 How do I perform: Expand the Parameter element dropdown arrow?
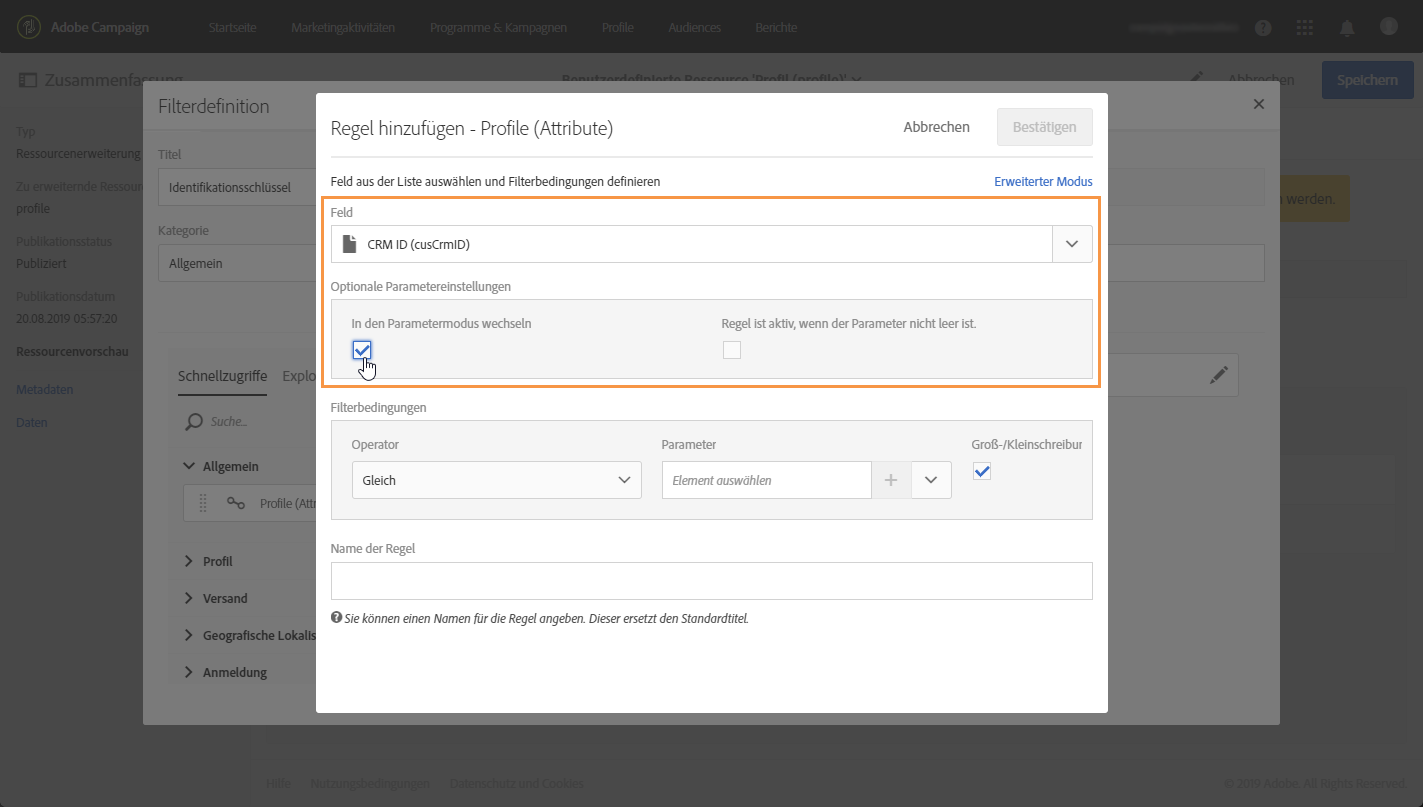(931, 480)
